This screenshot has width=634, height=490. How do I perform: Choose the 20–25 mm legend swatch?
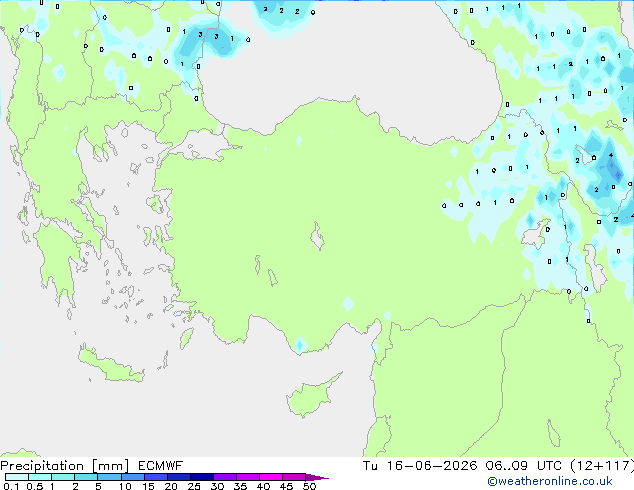[178, 477]
